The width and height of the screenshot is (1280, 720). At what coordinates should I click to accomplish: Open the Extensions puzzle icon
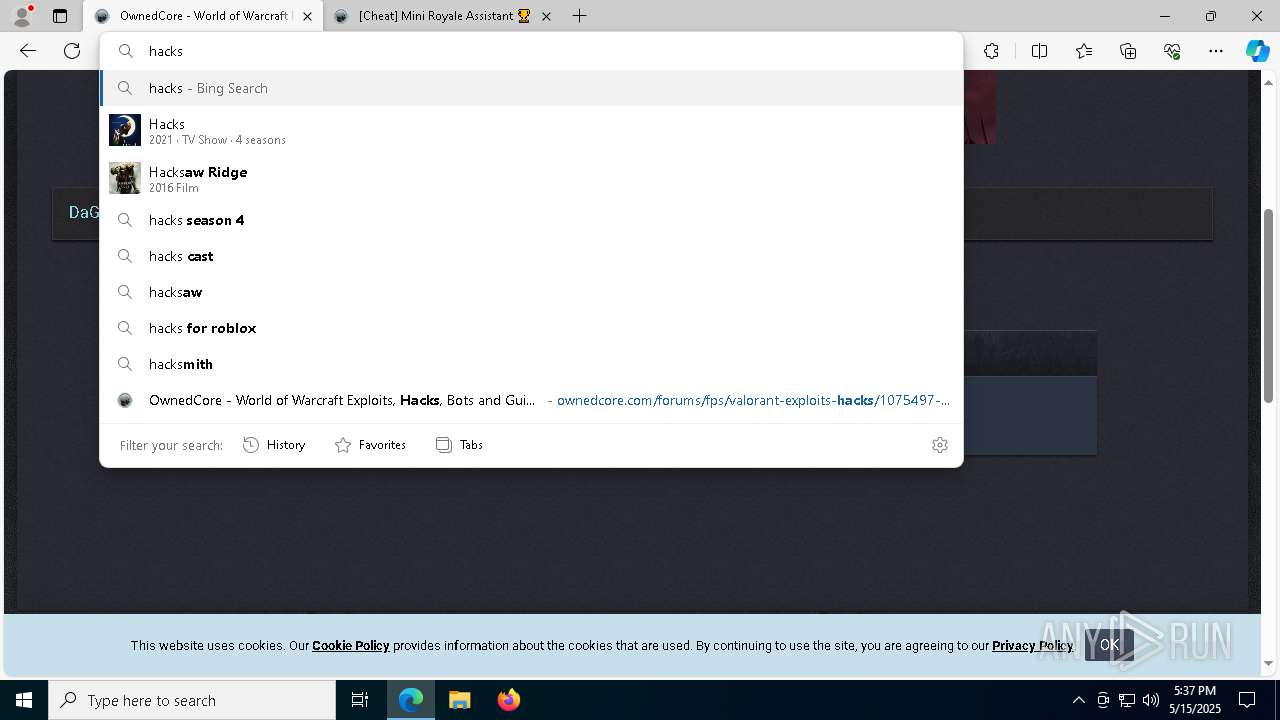991,51
